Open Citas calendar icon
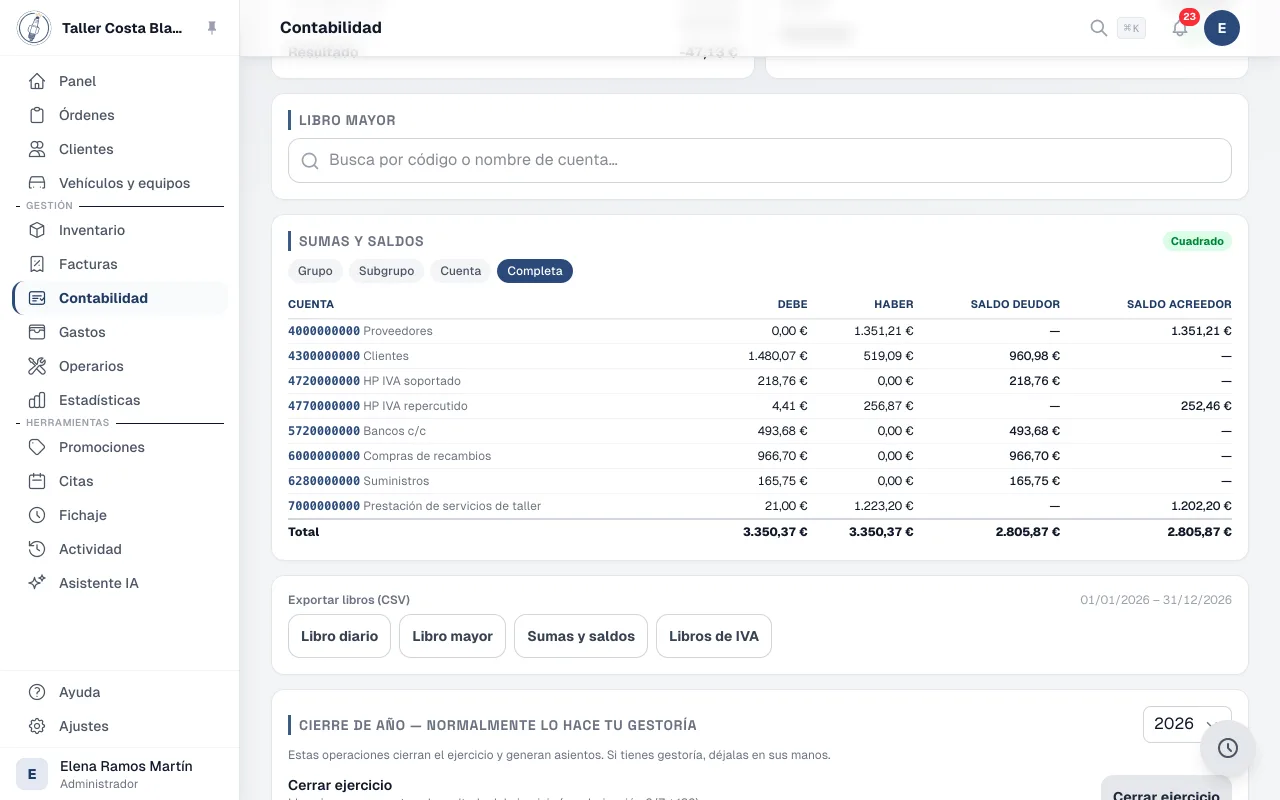 [37, 481]
